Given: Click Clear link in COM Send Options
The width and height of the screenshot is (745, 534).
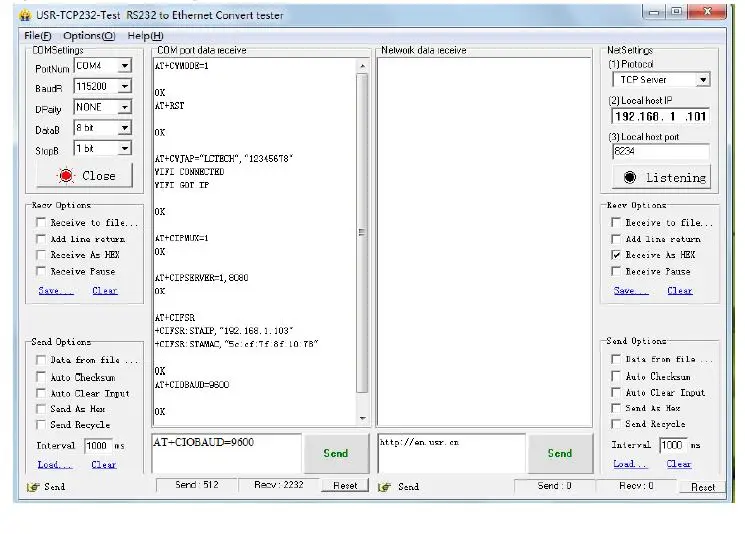Looking at the screenshot, I should pos(104,464).
